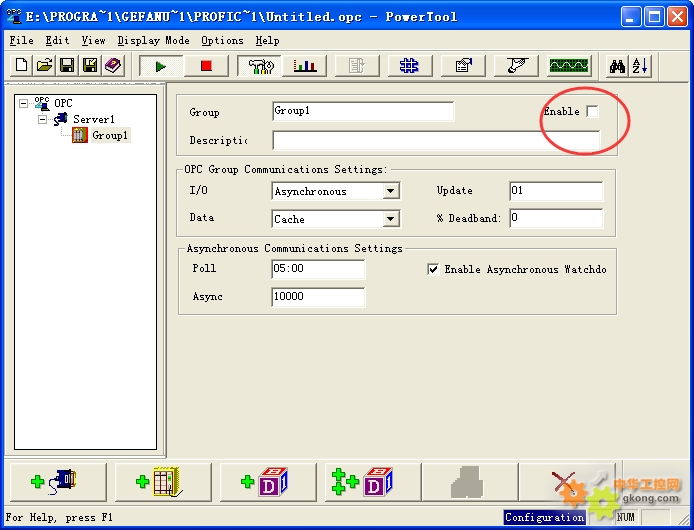Image resolution: width=694 pixels, height=530 pixels.
Task: Click the Poll time field
Action: tap(318, 269)
